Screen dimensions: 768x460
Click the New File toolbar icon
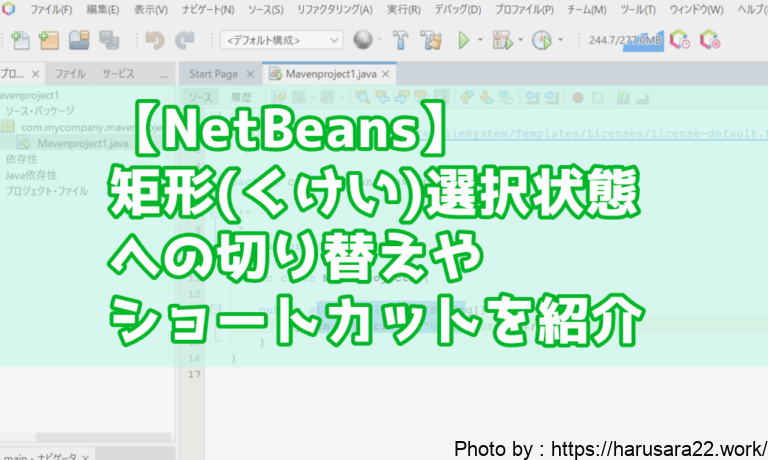pyautogui.click(x=21, y=40)
